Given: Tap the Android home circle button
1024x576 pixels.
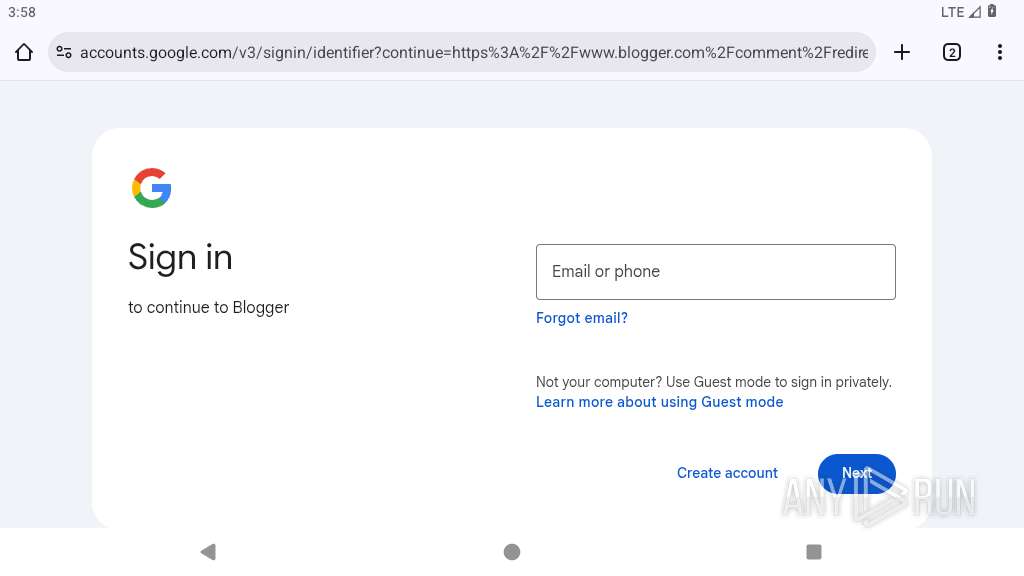Looking at the screenshot, I should pos(512,552).
